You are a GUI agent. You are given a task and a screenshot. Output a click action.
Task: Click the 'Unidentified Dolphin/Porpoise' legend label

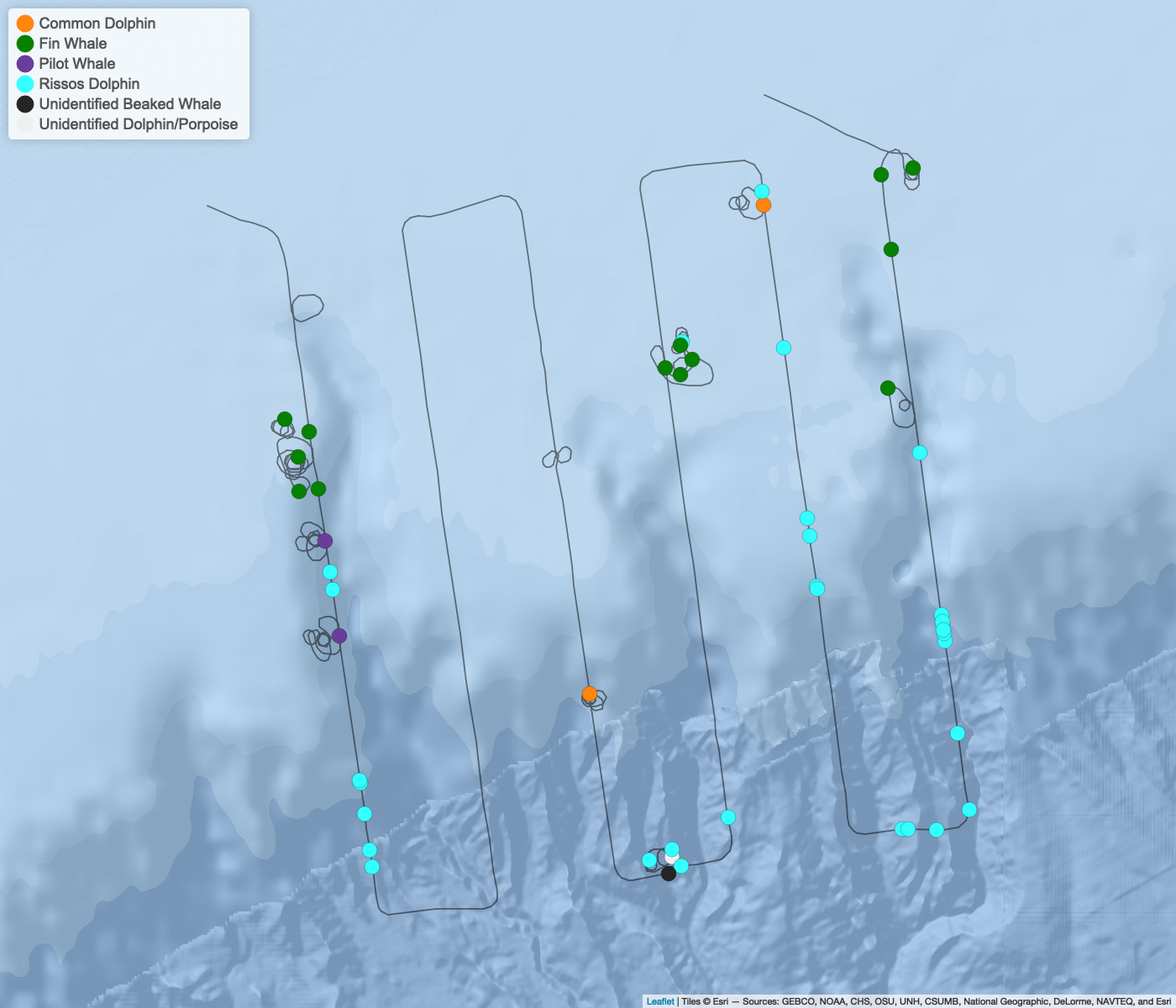tap(139, 124)
